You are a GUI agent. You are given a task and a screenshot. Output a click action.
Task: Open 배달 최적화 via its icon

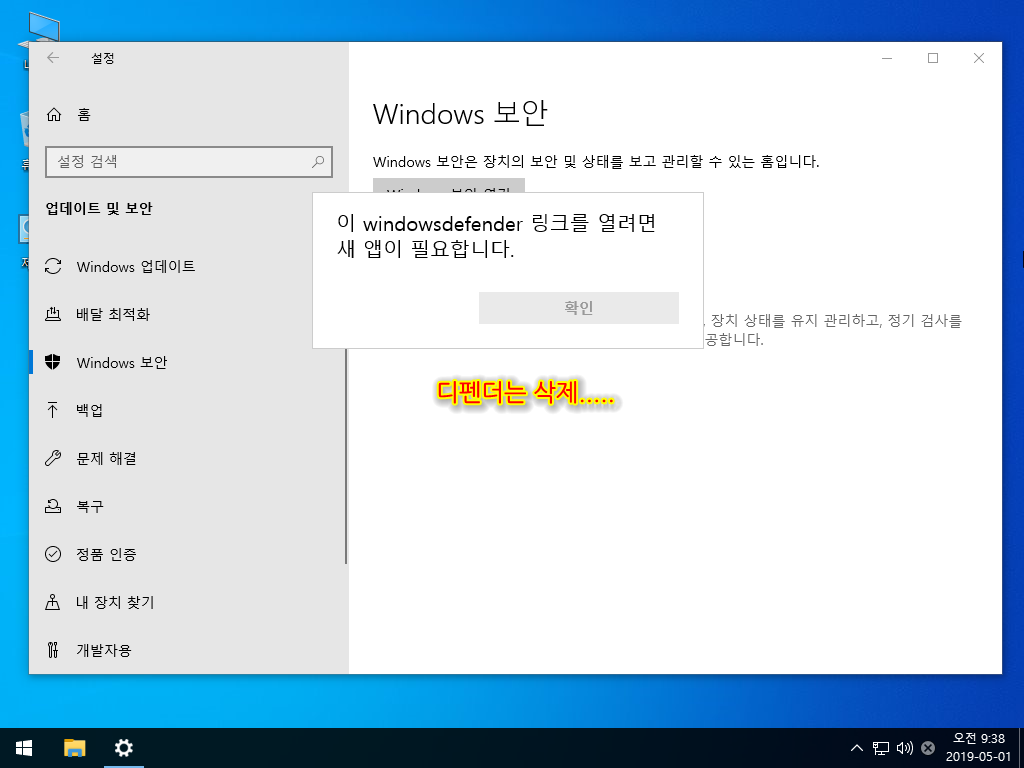[x=53, y=314]
